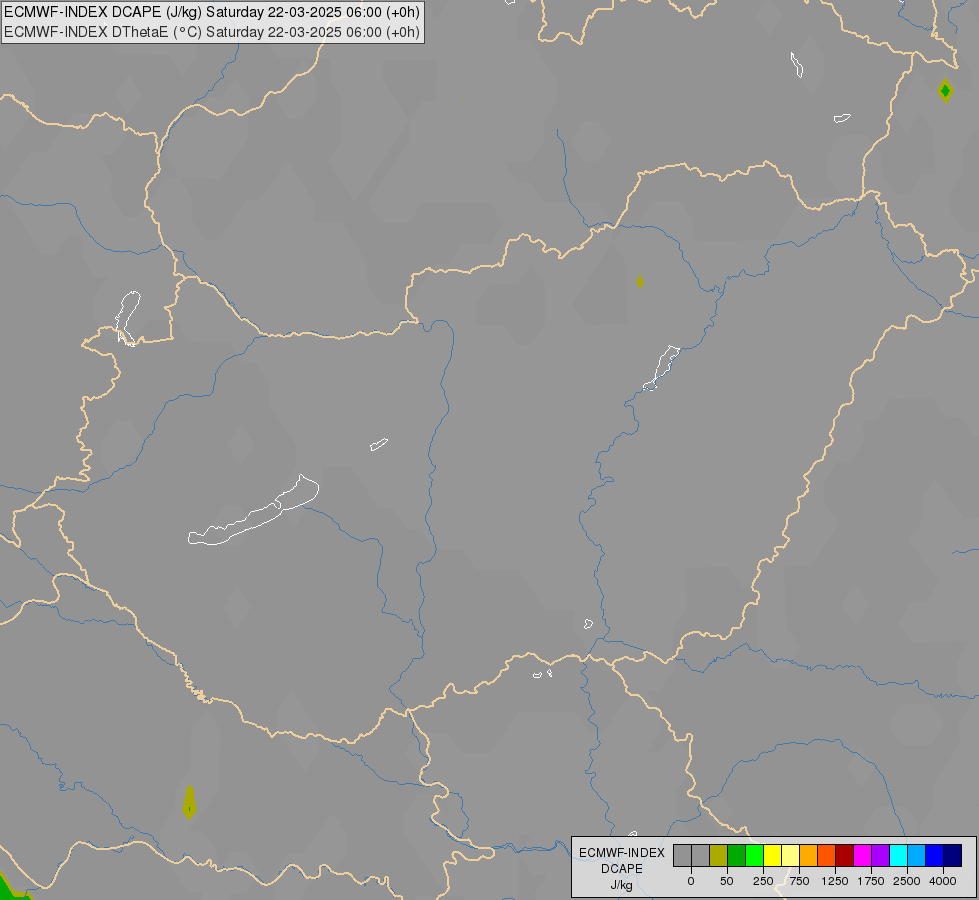Viewport: 979px width, 900px height.
Task: Select the orange legend swatch
Action: tap(809, 856)
